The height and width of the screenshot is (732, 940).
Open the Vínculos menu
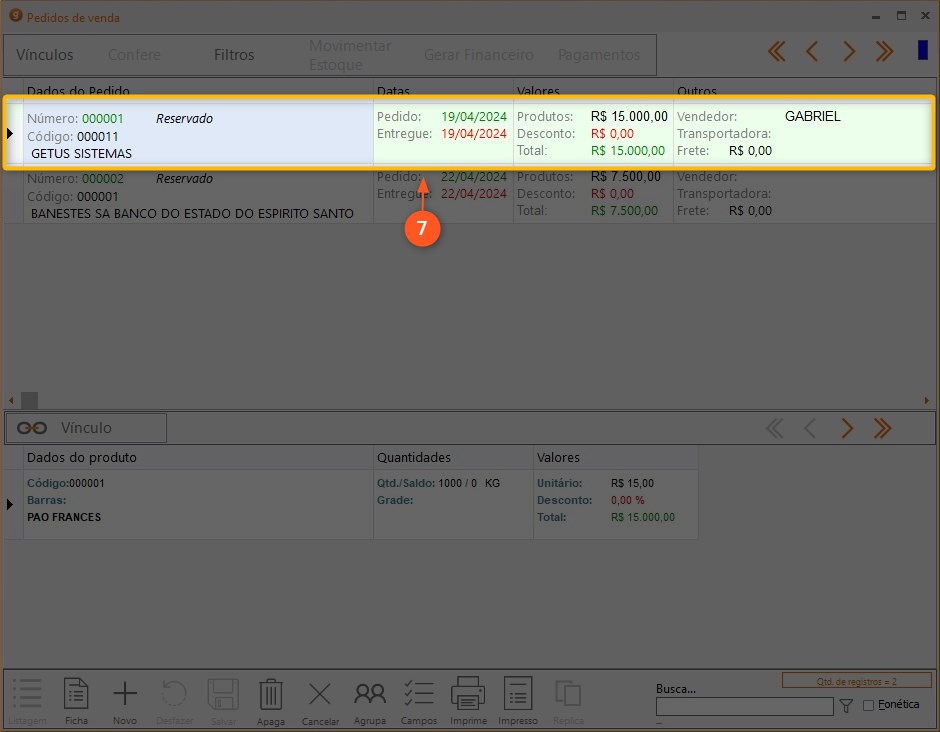tap(45, 55)
